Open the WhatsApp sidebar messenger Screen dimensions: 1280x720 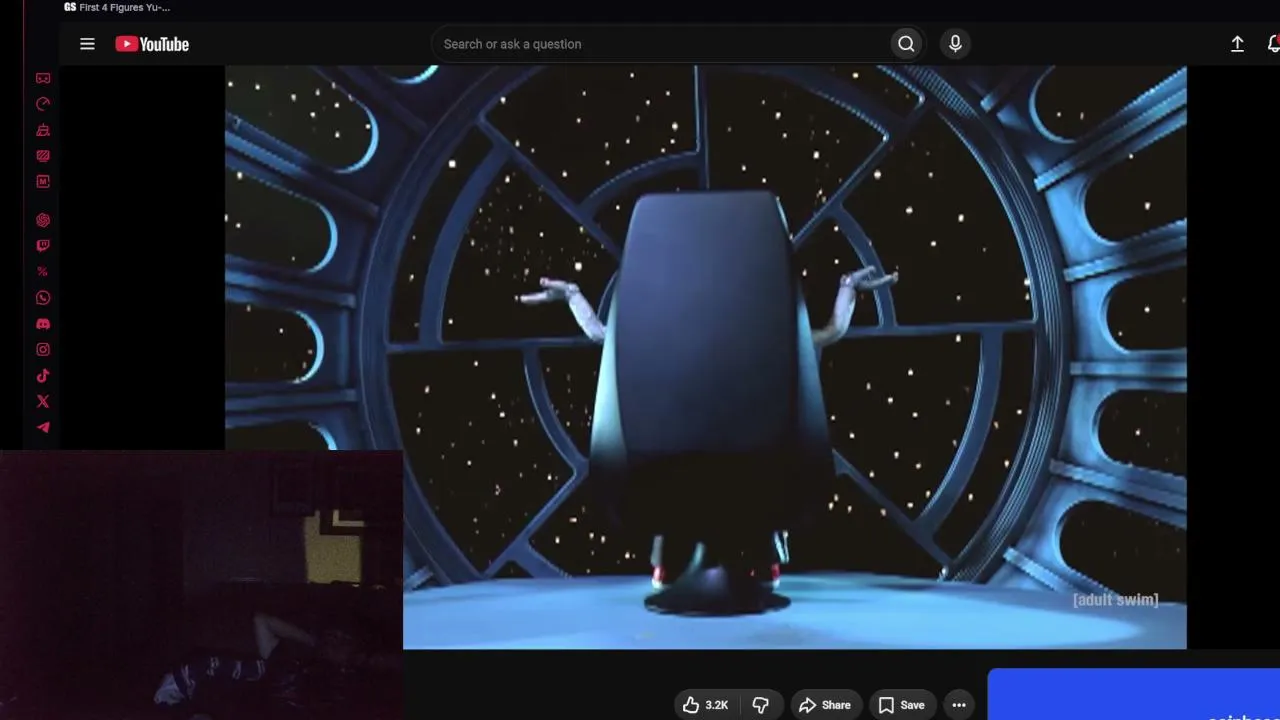click(43, 298)
